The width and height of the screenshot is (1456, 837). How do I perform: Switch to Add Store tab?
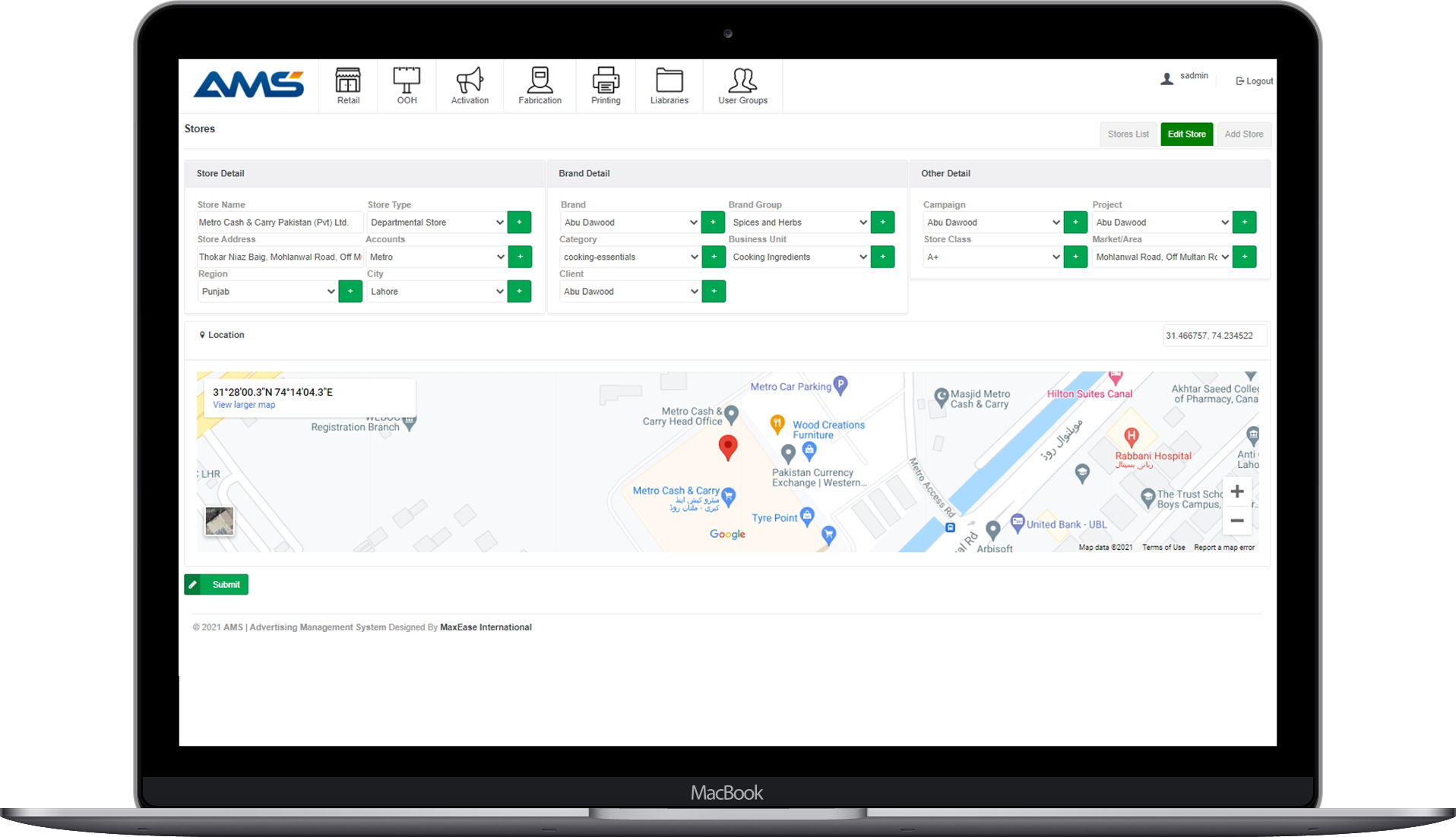click(1243, 134)
